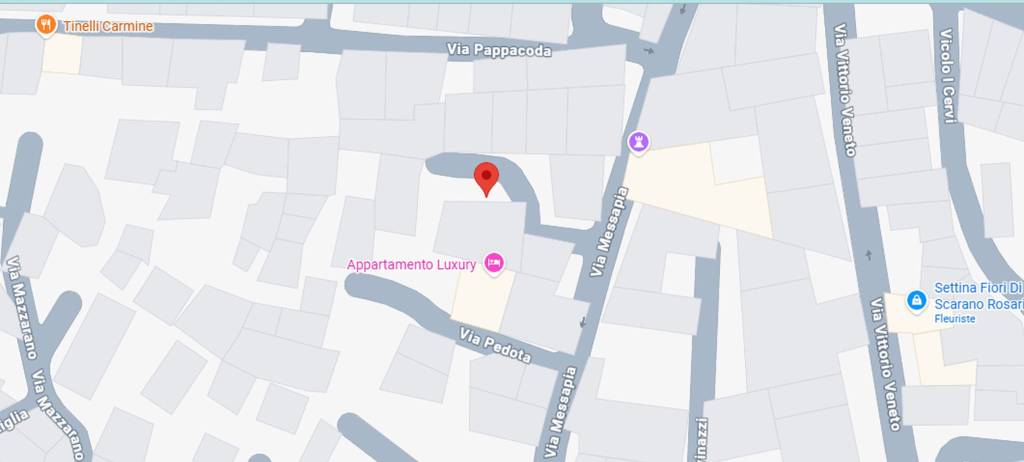The height and width of the screenshot is (462, 1024).
Task: Select the Via Pedota street label
Action: pyautogui.click(x=495, y=346)
